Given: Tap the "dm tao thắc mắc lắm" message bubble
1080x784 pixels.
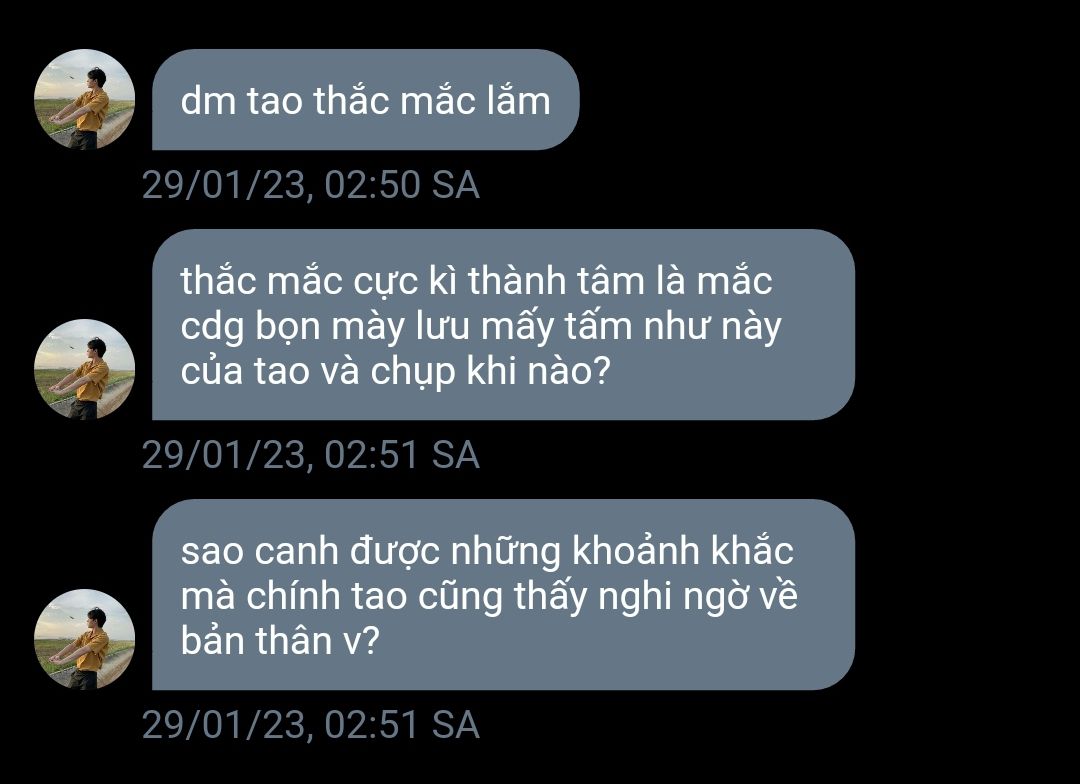Looking at the screenshot, I should click(x=366, y=99).
